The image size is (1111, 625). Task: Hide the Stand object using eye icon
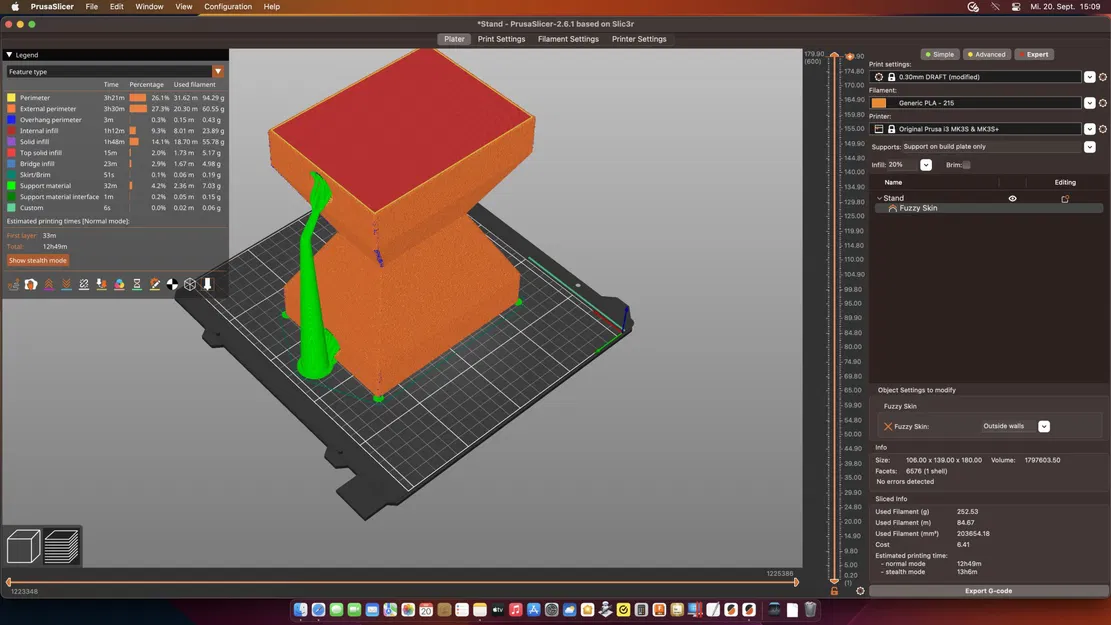click(1012, 199)
